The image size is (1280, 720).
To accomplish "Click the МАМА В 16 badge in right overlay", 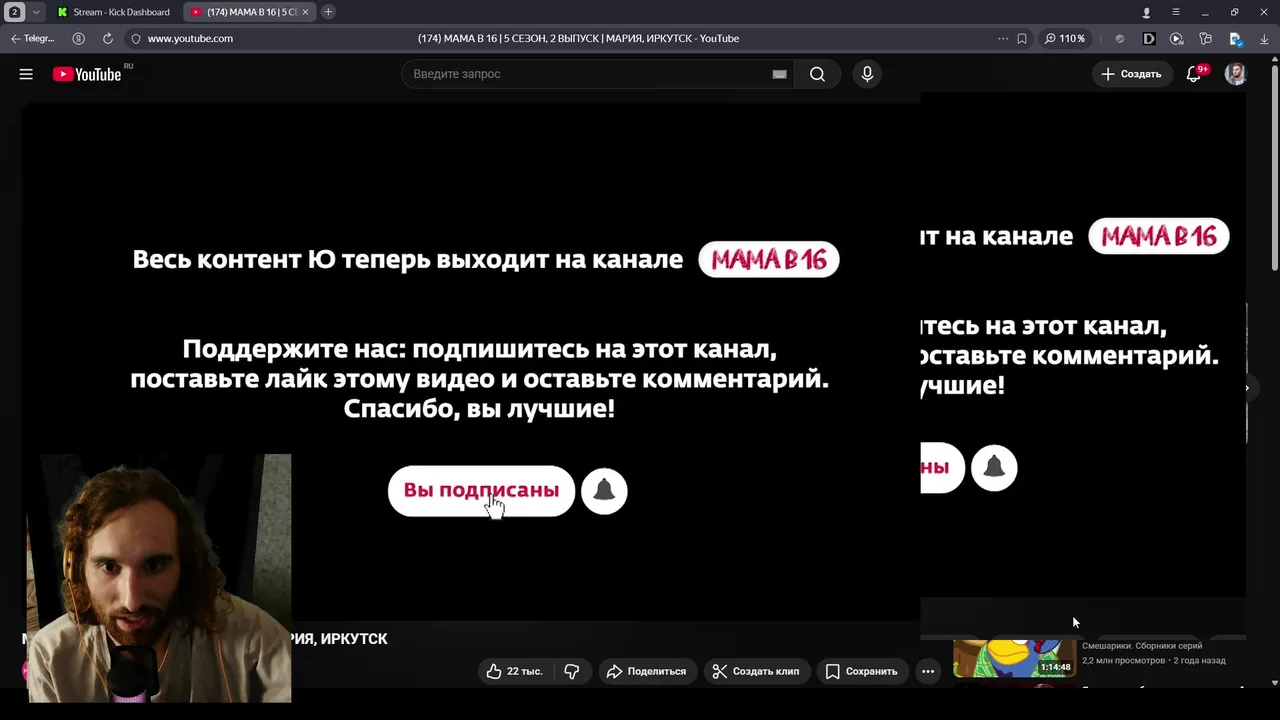I will pos(1158,236).
